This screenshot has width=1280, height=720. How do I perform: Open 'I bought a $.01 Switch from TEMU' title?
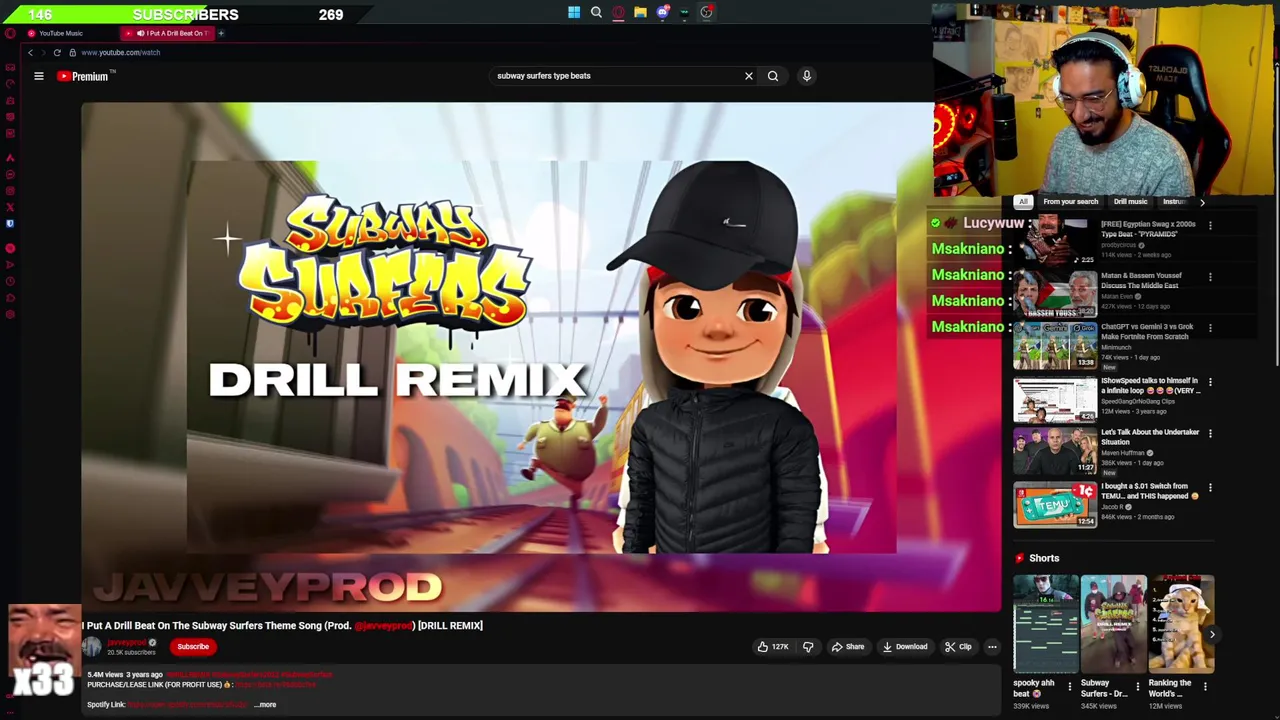pyautogui.click(x=1149, y=491)
